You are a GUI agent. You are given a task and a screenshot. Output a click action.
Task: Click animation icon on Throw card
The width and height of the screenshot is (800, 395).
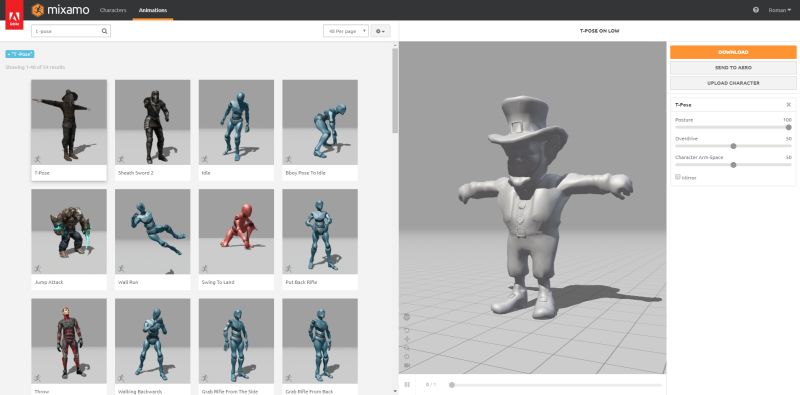click(x=37, y=378)
